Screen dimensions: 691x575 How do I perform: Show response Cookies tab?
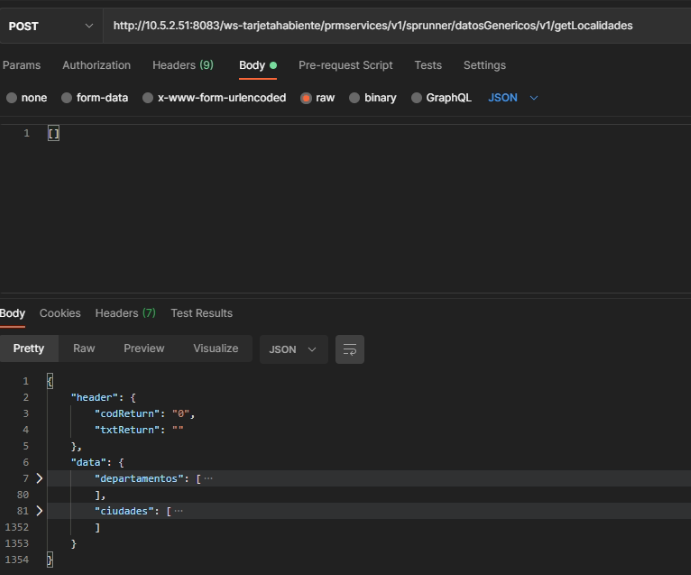click(x=60, y=313)
